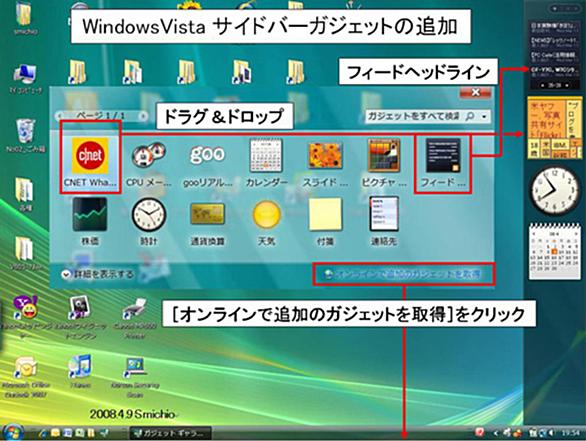
Task: Show previous feed headlines in sidebar gadget
Action: point(542,86)
